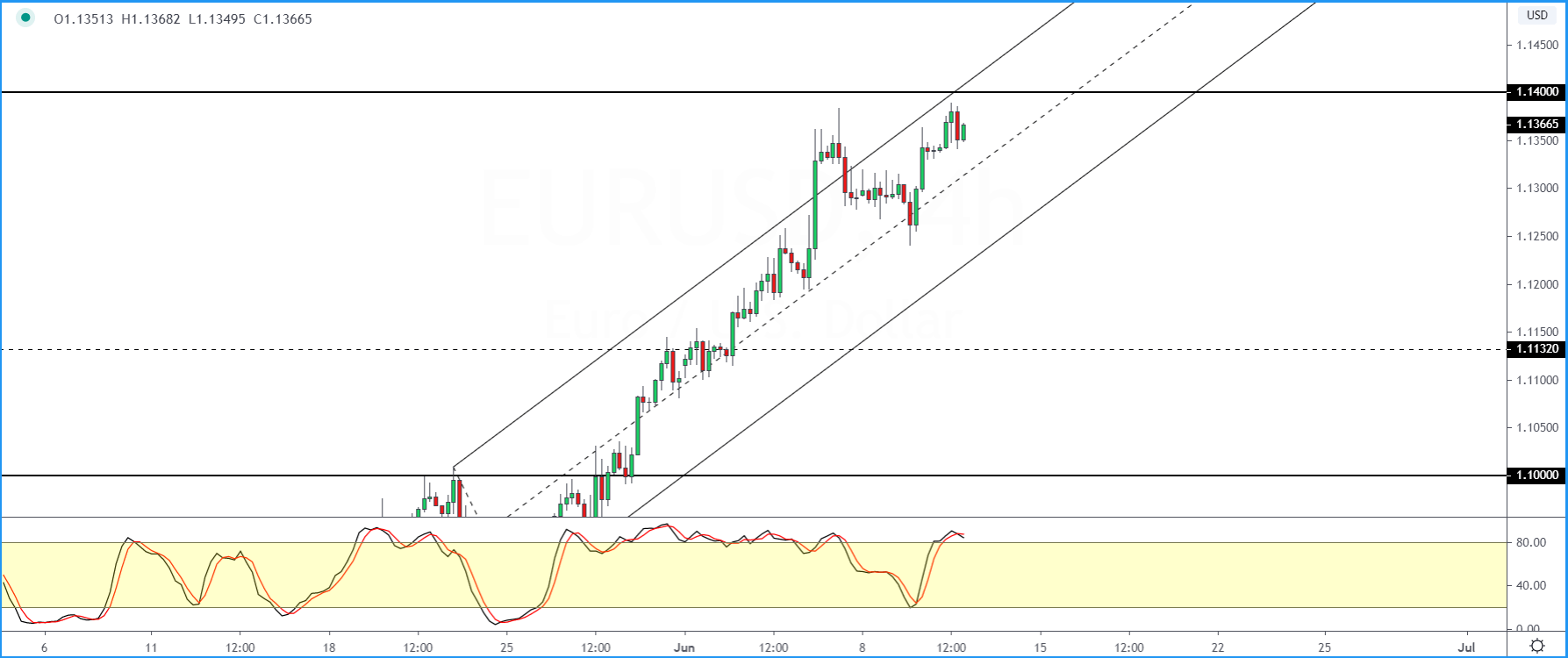
Task: Click the 40.00 stochastic scale value
Action: (x=1531, y=586)
